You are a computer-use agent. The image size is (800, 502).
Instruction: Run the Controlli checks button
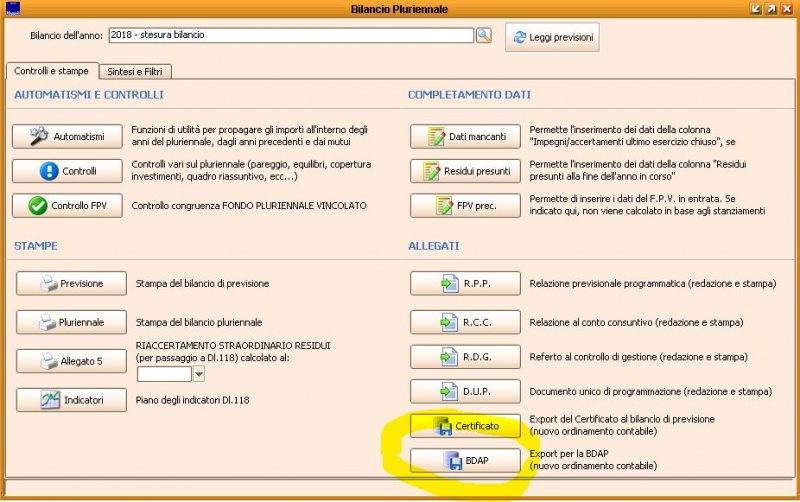66,171
